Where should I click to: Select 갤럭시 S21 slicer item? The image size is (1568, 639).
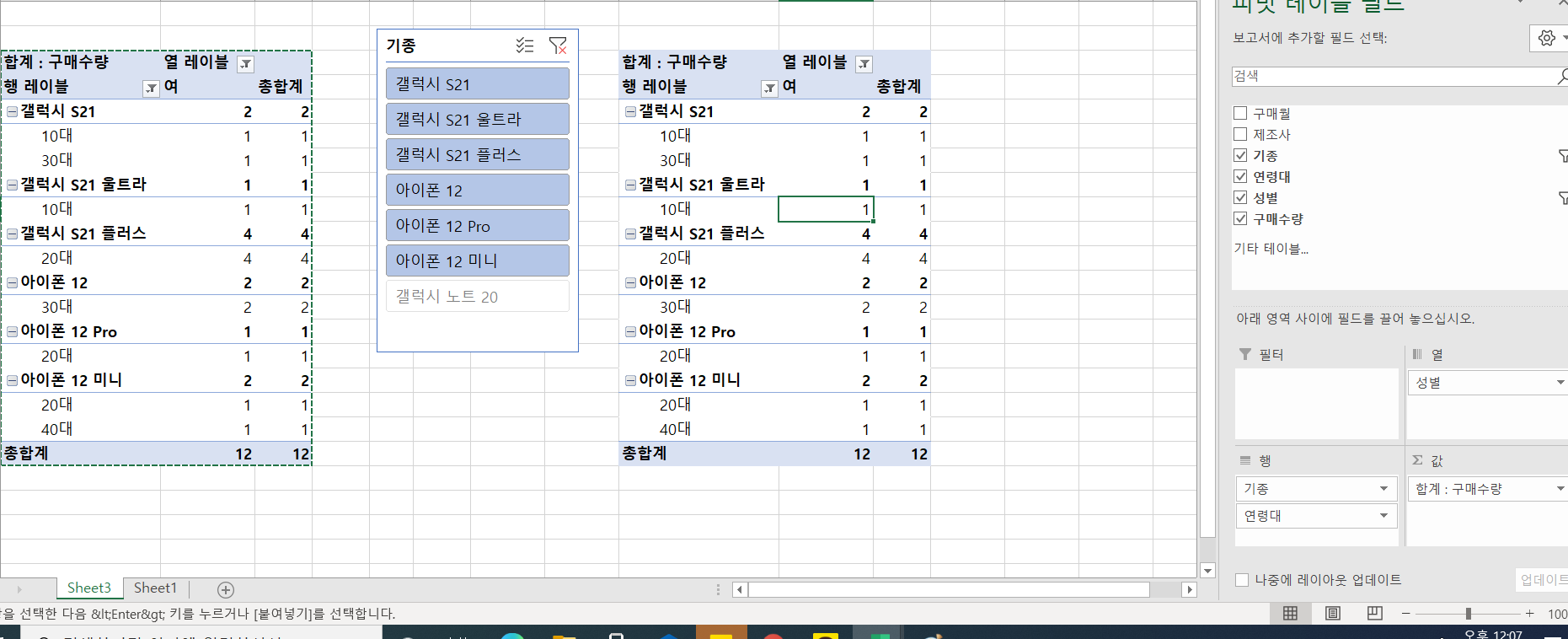point(478,83)
